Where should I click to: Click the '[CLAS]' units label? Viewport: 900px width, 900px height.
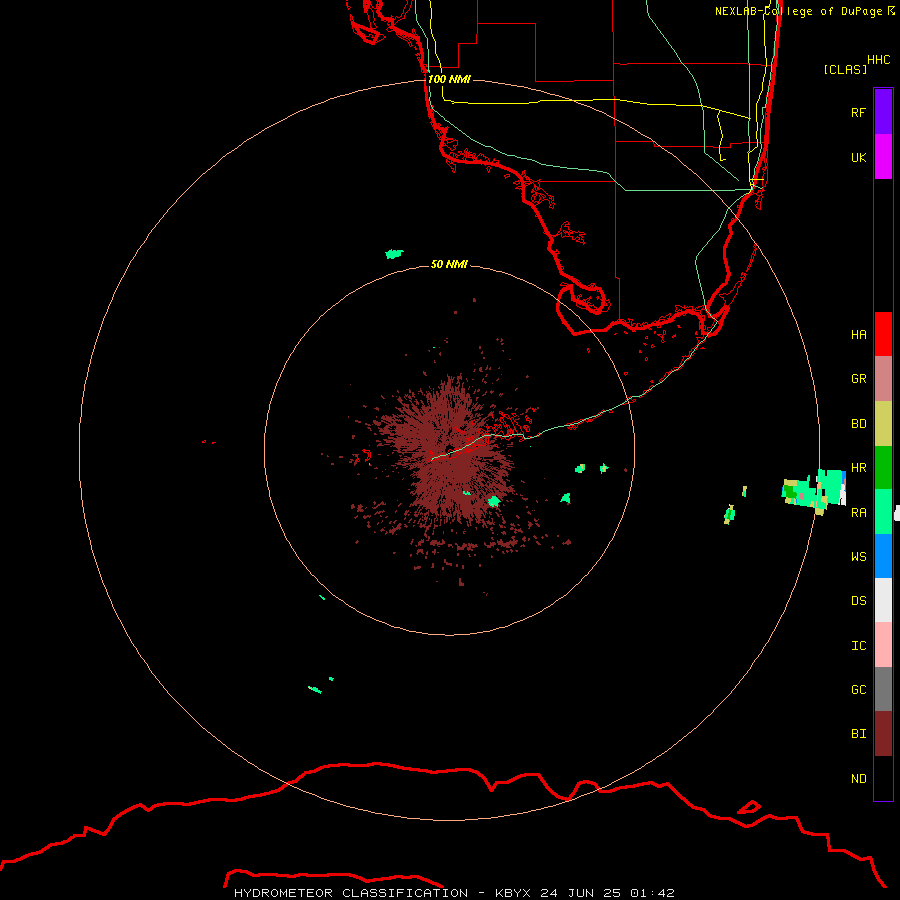(x=845, y=69)
